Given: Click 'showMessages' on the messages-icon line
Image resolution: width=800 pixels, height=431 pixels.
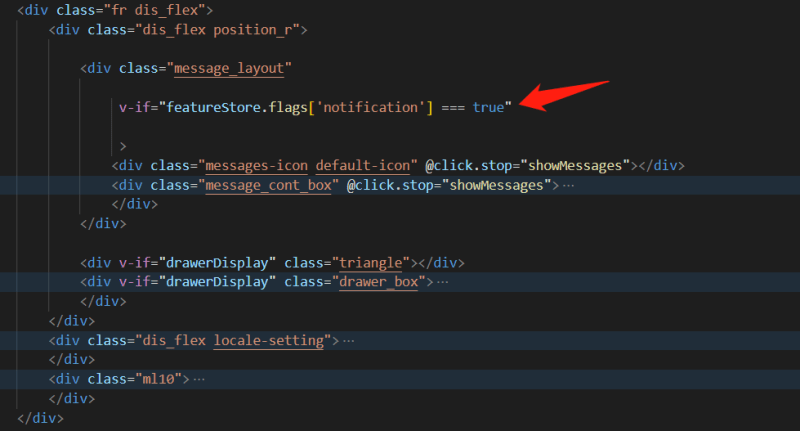Looking at the screenshot, I should [x=575, y=166].
